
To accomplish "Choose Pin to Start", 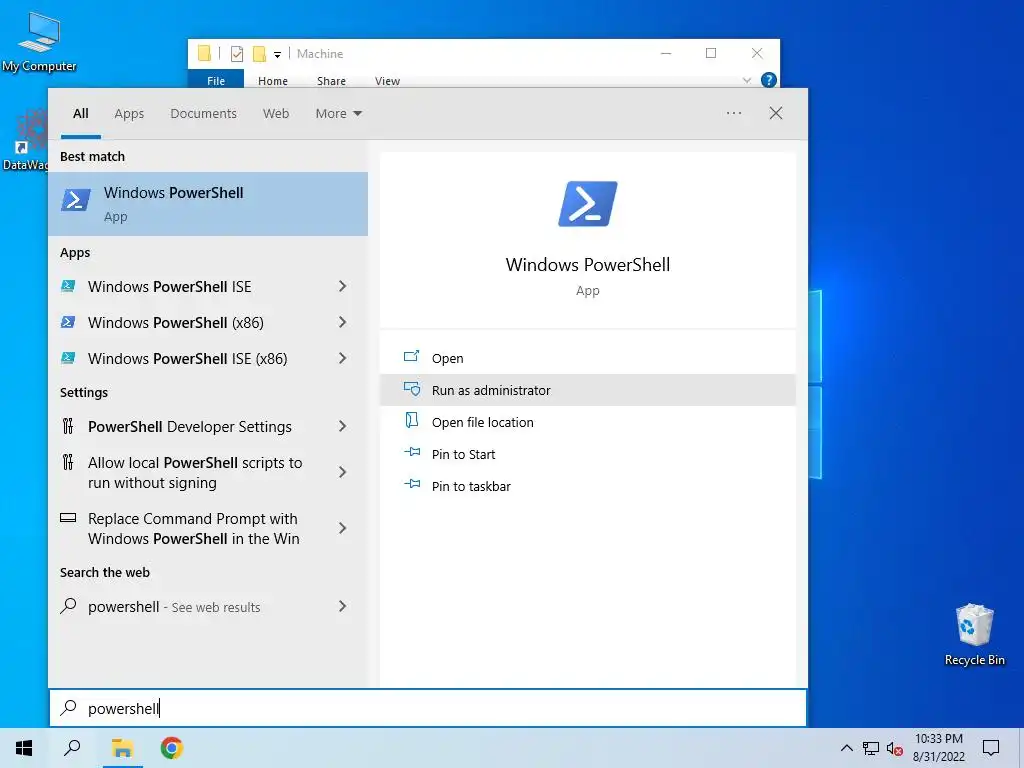I will 587,454.
